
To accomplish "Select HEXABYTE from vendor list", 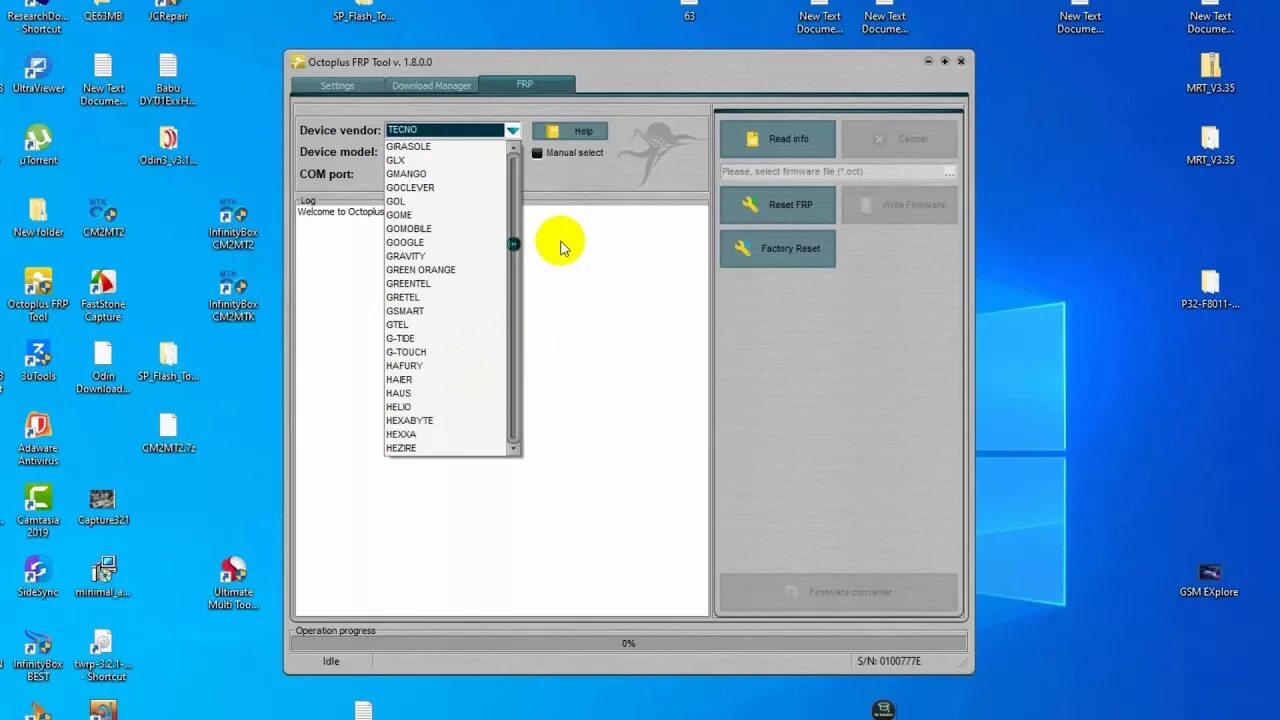I will tap(446, 421).
